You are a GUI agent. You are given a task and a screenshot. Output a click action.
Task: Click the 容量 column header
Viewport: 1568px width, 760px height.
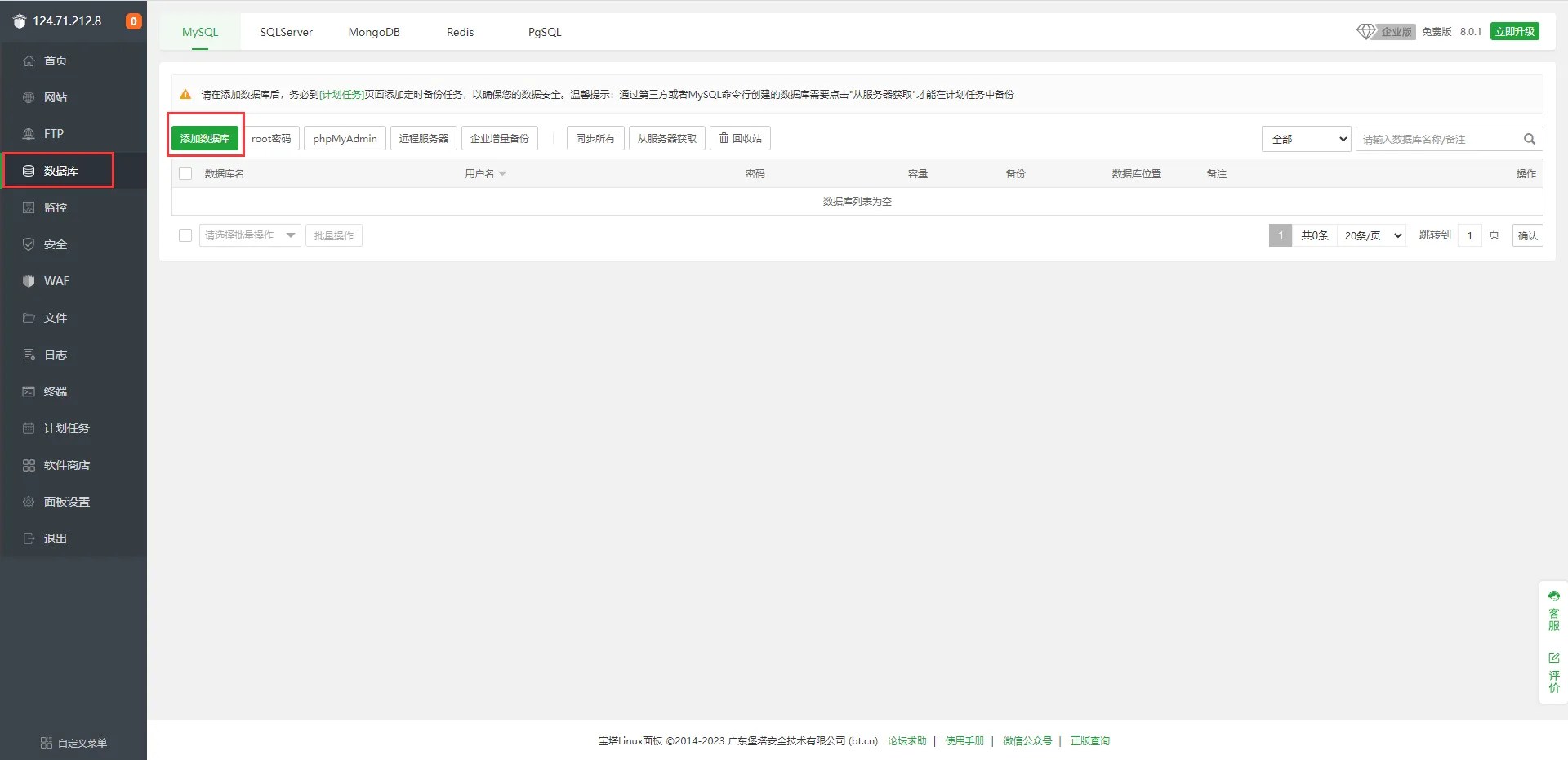pyautogui.click(x=918, y=174)
